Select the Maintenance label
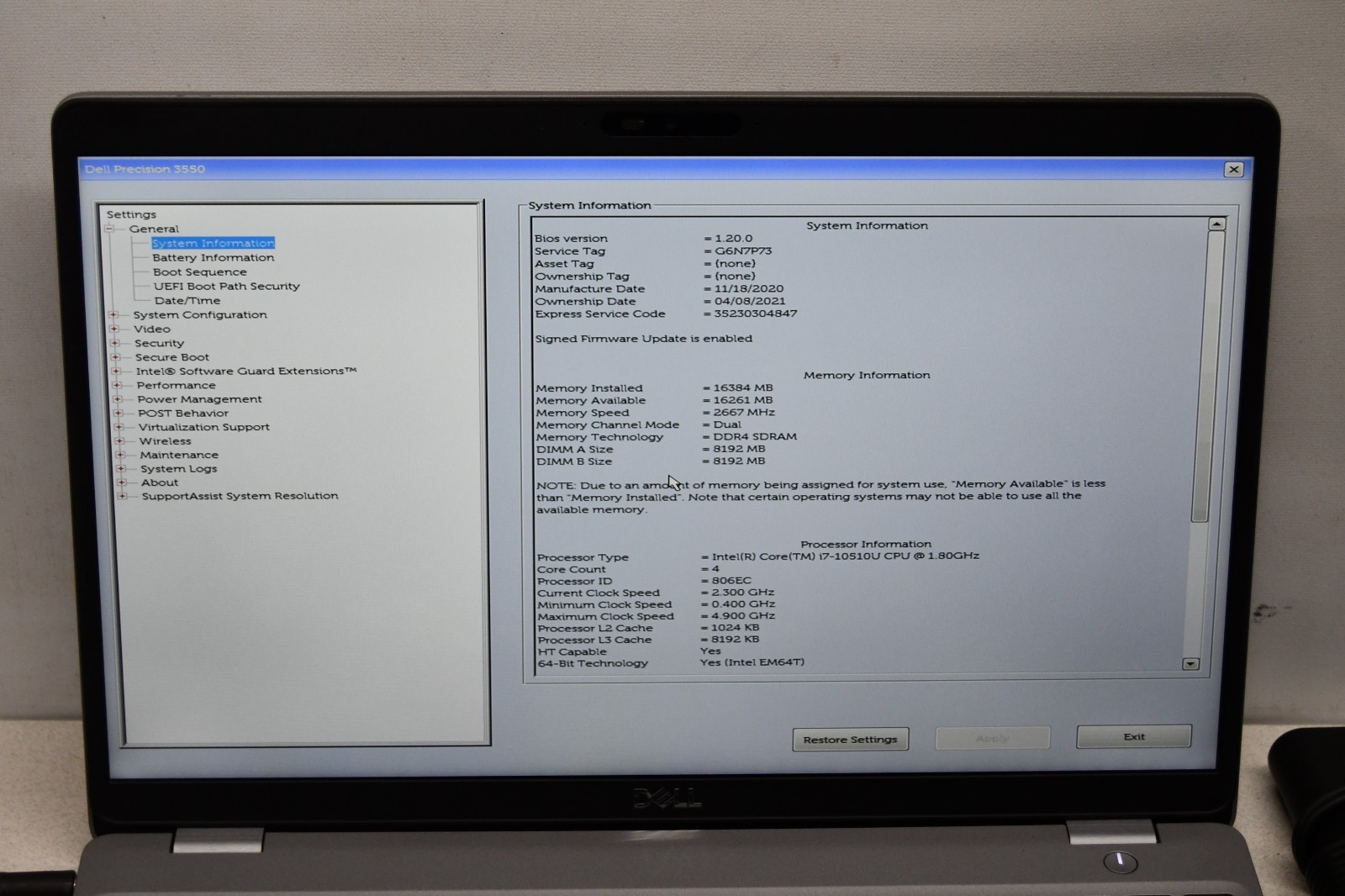 point(179,455)
